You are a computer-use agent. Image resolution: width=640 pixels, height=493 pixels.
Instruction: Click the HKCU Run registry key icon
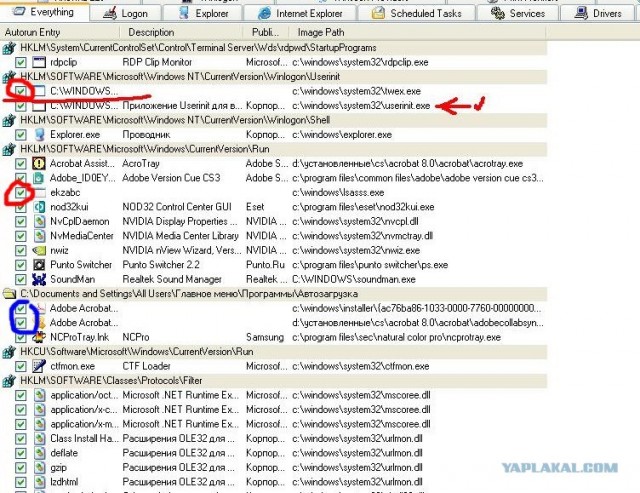pos(9,351)
